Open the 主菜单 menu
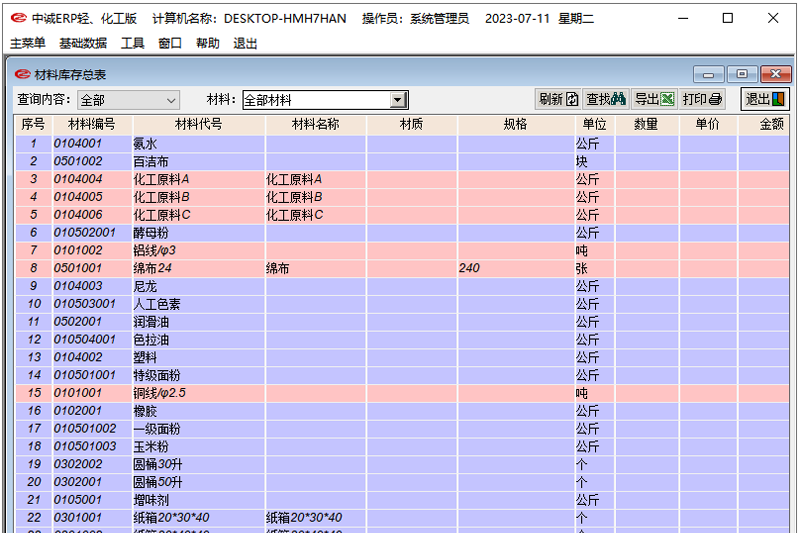The image size is (800, 533). (28, 43)
